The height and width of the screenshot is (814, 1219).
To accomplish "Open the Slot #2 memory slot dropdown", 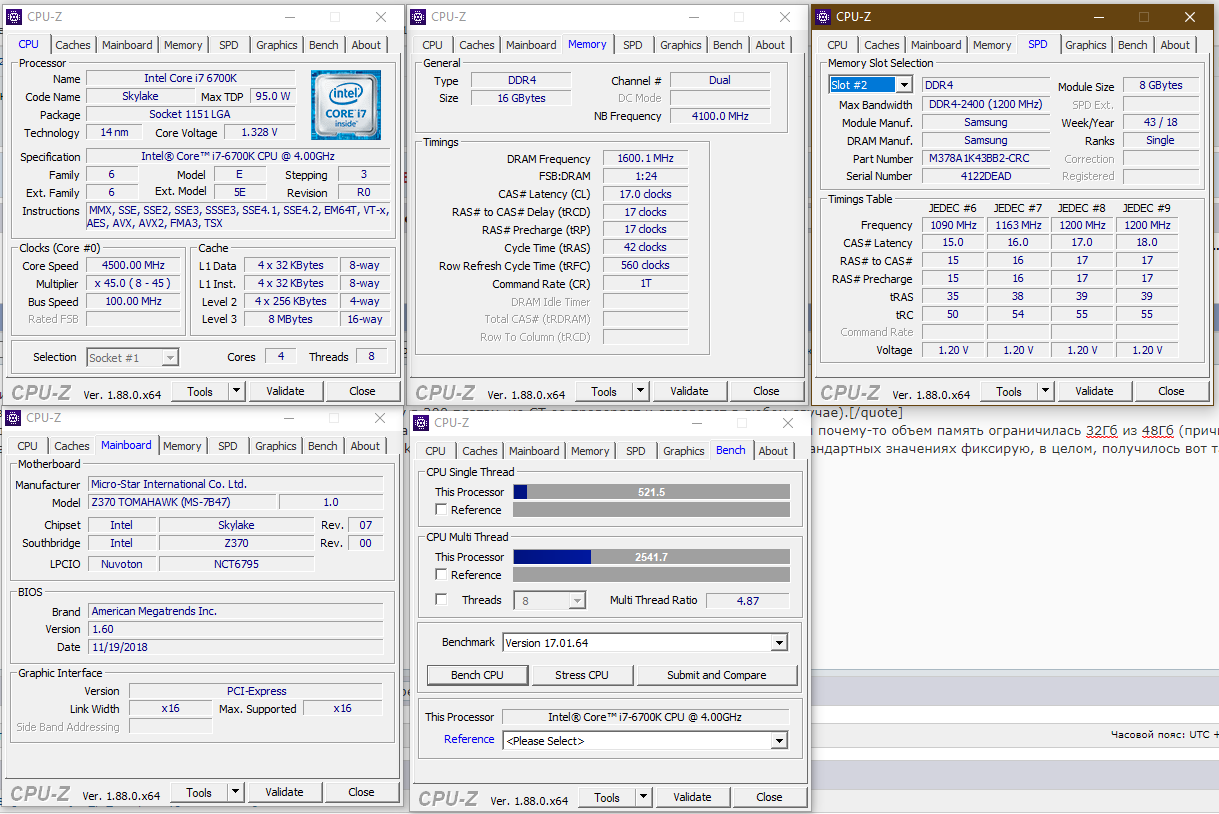I will [904, 85].
